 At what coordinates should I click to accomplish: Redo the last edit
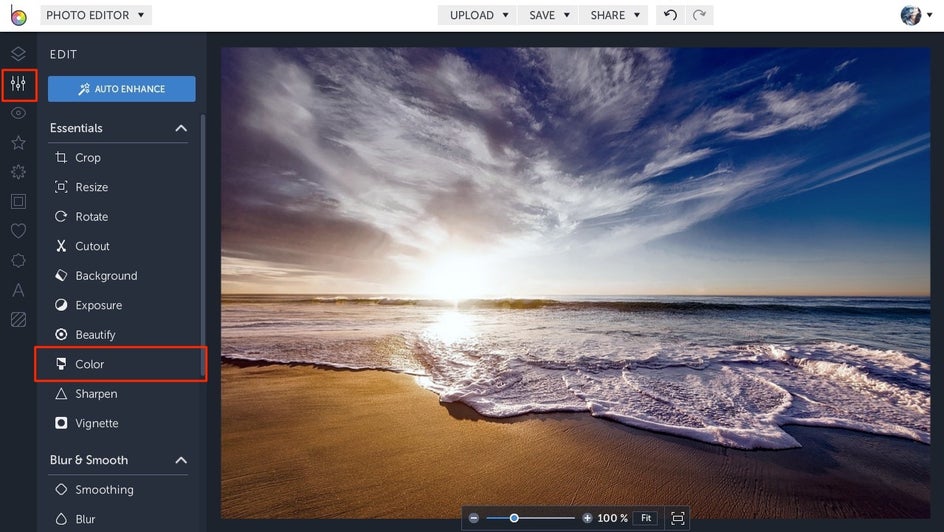pos(699,15)
